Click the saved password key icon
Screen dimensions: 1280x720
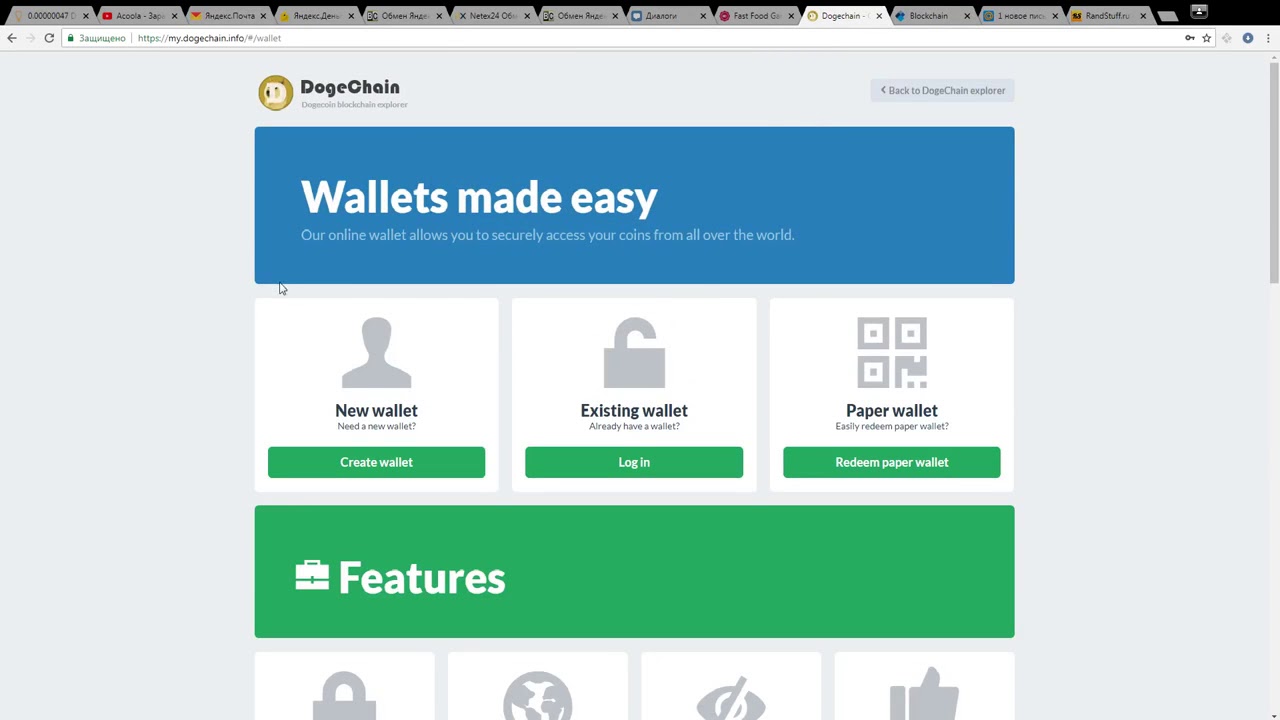(x=1189, y=38)
